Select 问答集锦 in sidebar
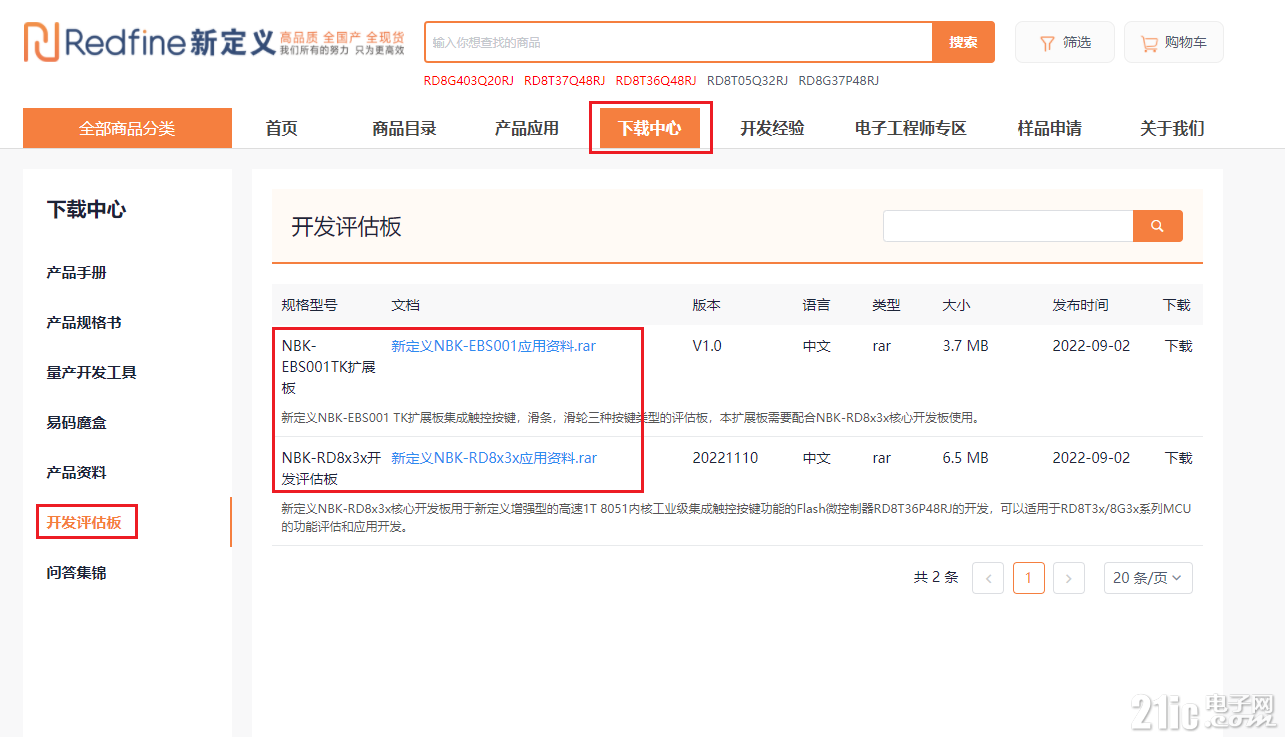Image resolution: width=1285 pixels, height=737 pixels. click(76, 572)
